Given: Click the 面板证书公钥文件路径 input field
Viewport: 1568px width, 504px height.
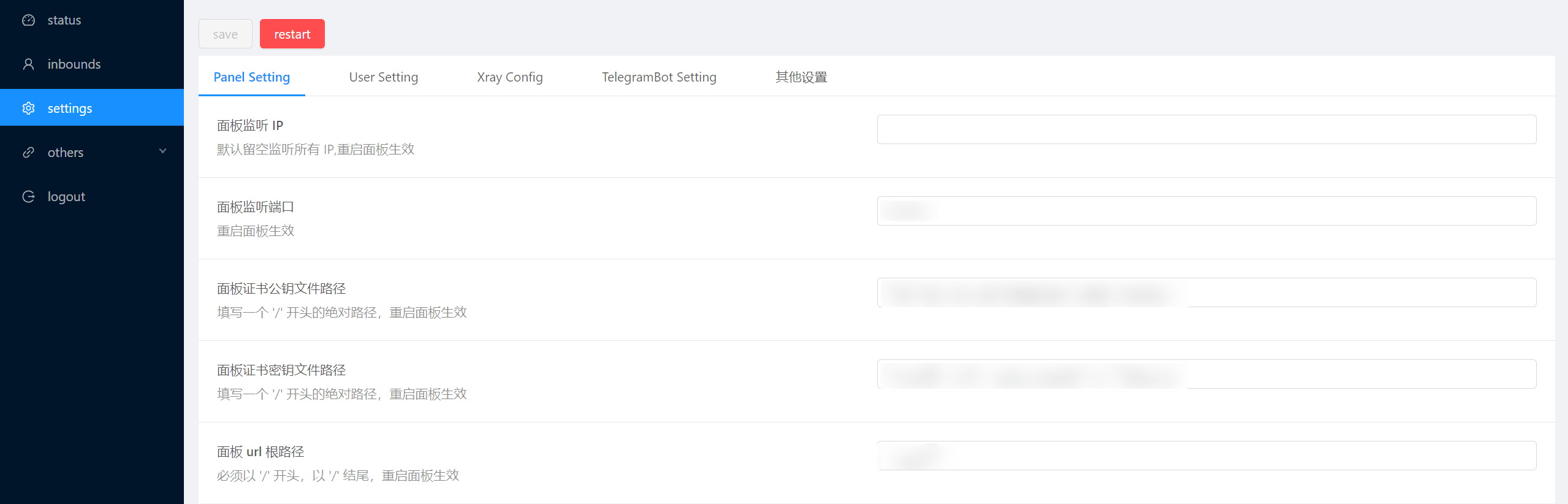Looking at the screenshot, I should click(1206, 292).
